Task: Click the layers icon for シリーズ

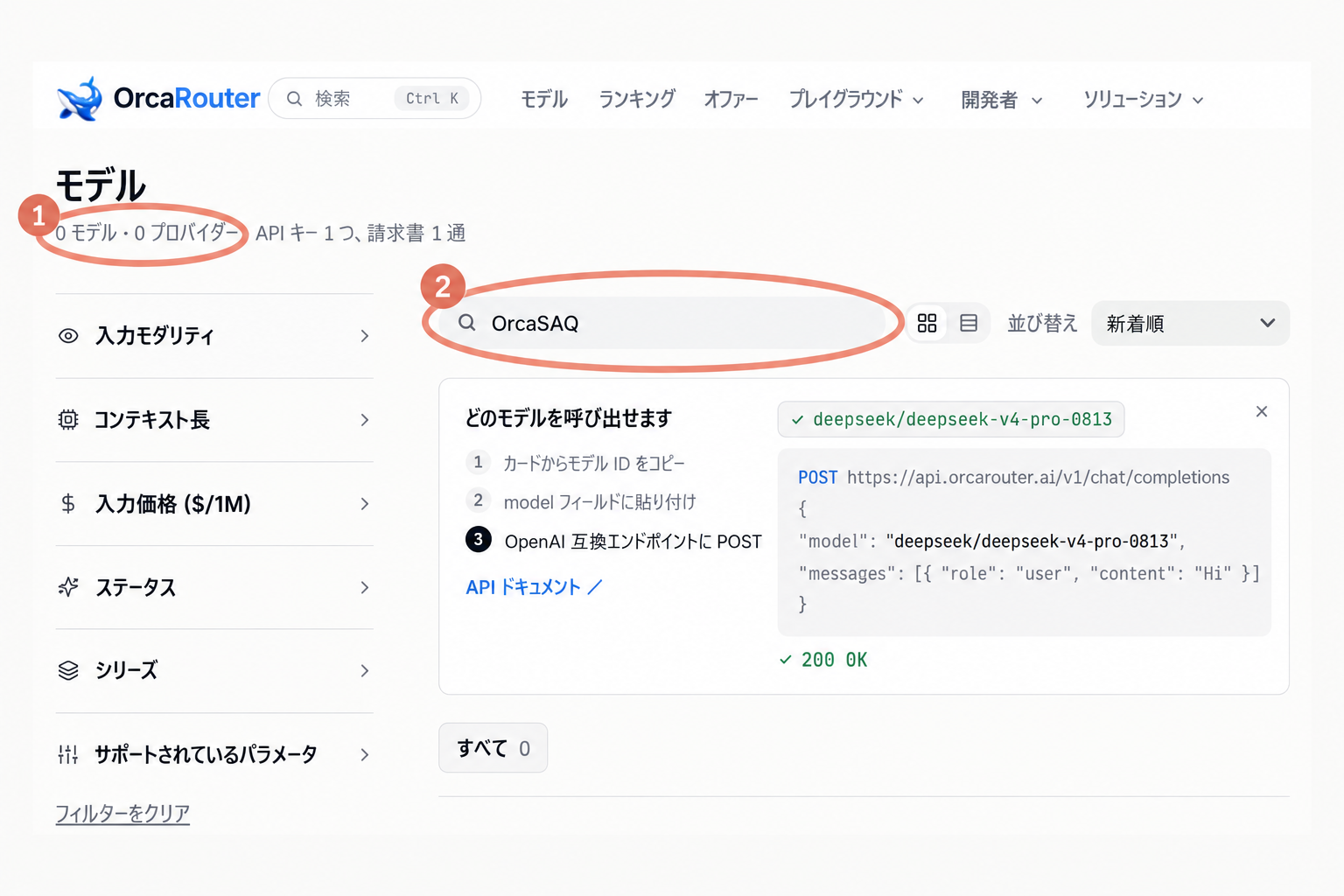Action: pos(68,670)
